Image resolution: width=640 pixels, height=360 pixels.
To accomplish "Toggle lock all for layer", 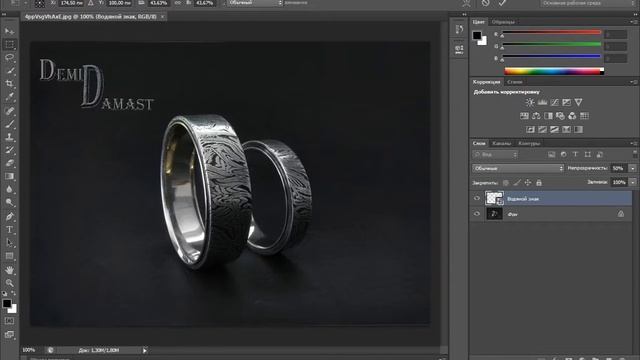I will point(539,183).
